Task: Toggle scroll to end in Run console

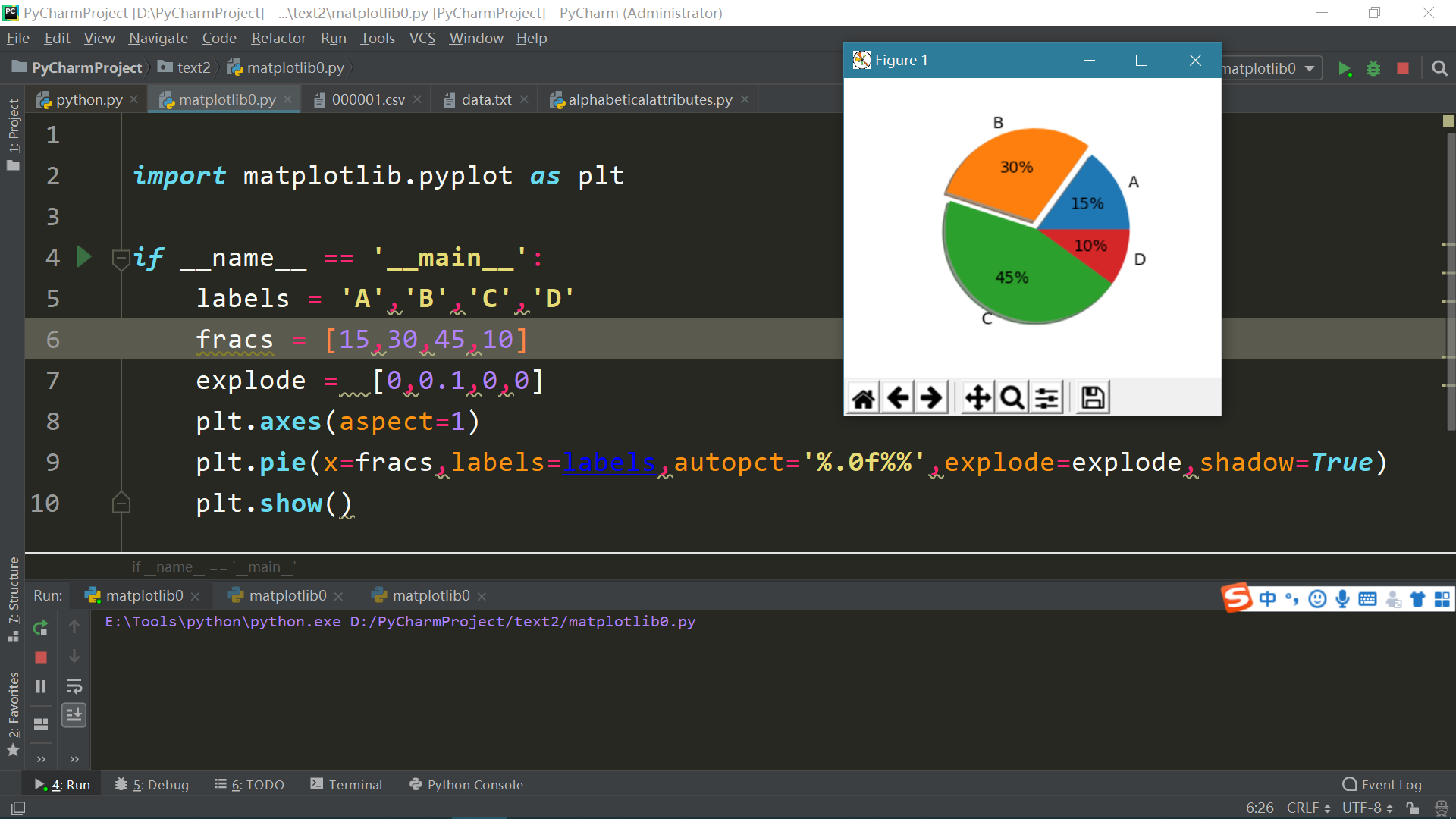Action: click(74, 715)
